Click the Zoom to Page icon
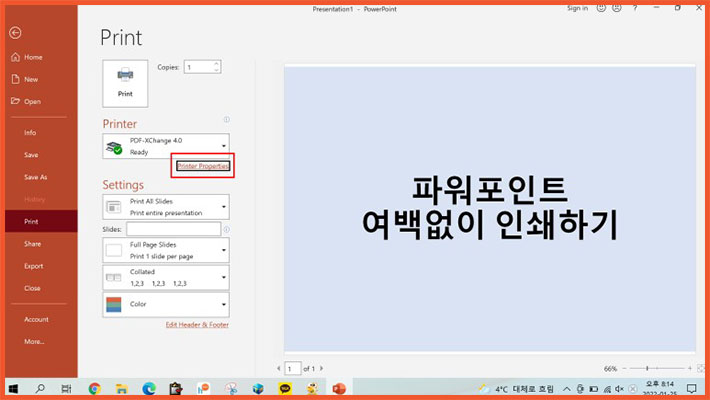The image size is (710, 400). [x=700, y=368]
